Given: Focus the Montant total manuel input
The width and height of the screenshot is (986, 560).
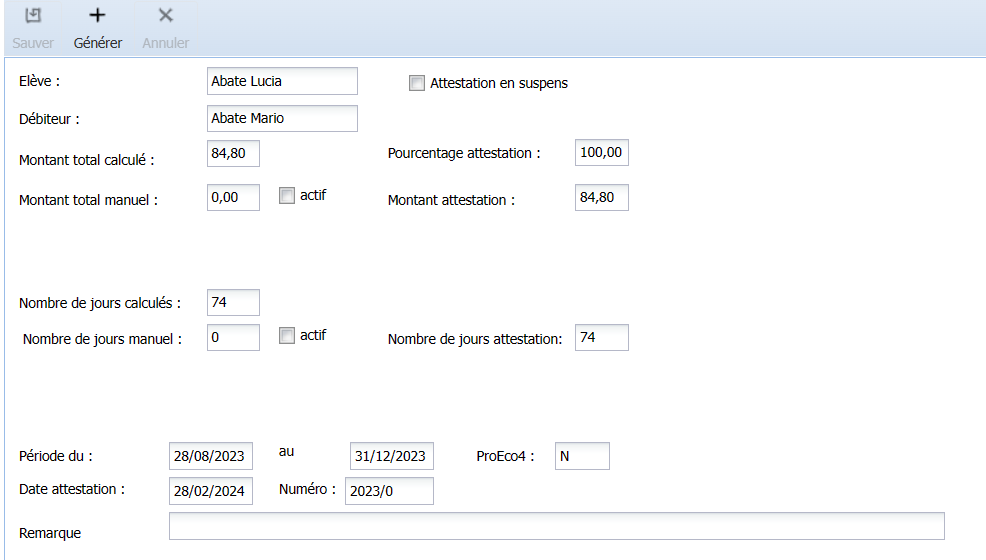Looking at the screenshot, I should click(x=233, y=198).
